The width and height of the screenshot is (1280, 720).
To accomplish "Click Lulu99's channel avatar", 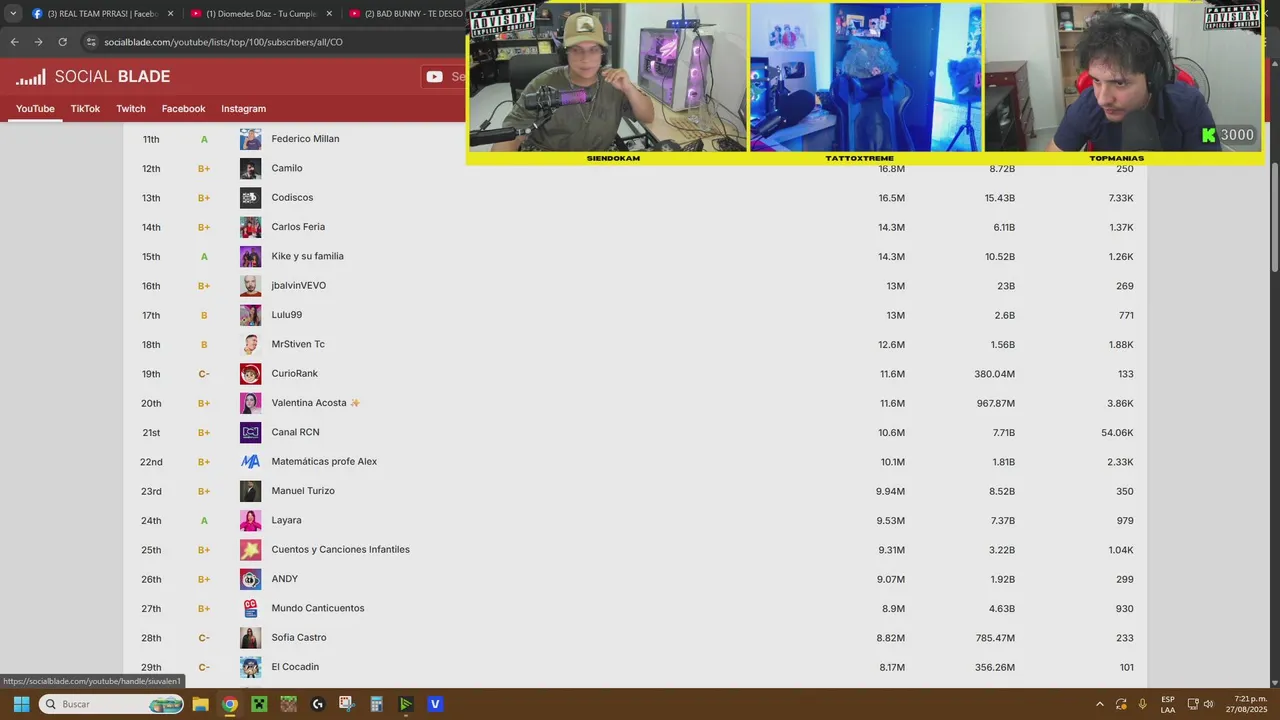I will (x=250, y=315).
